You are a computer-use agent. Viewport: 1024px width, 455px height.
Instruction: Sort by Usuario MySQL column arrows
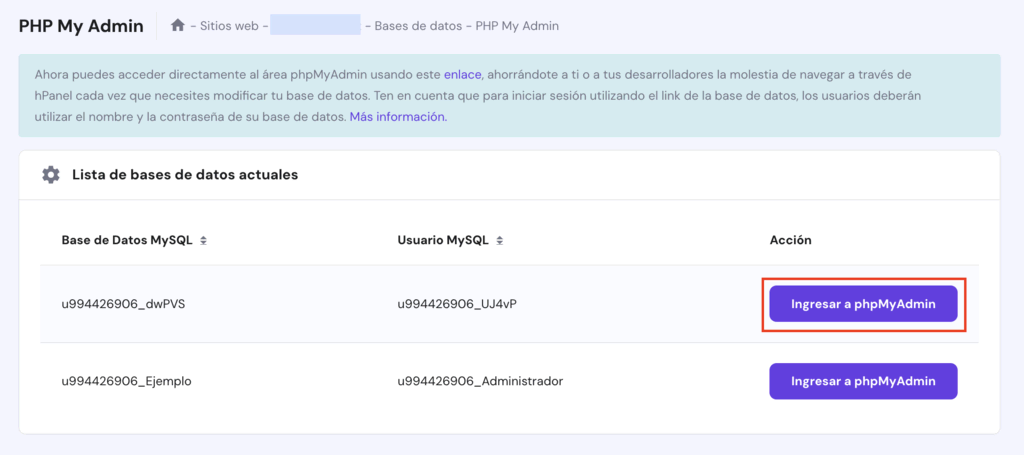500,240
